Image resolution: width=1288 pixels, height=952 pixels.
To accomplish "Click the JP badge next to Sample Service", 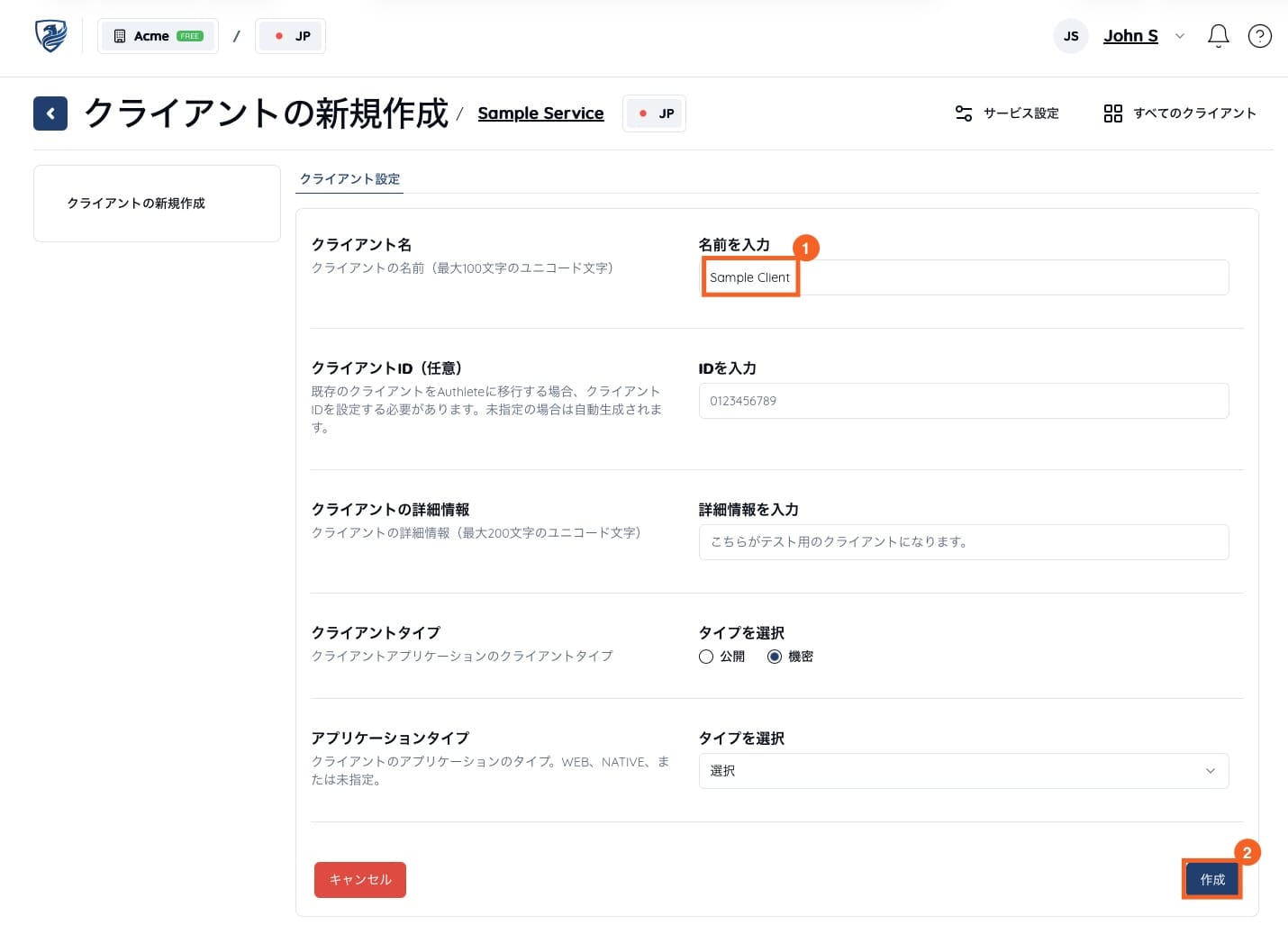I will tap(654, 113).
